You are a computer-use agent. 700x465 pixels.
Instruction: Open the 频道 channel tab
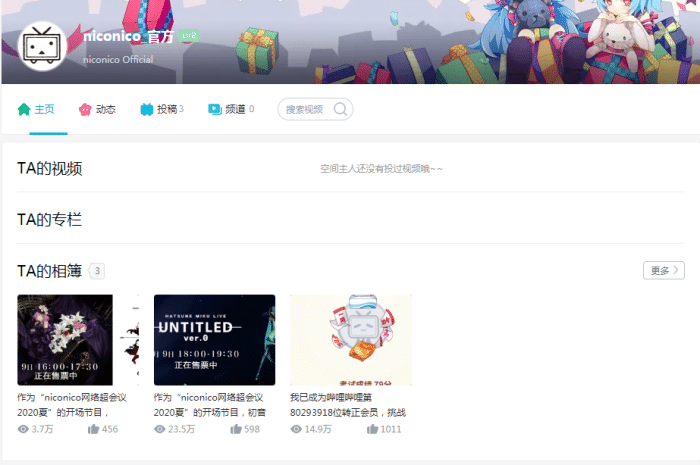click(231, 109)
